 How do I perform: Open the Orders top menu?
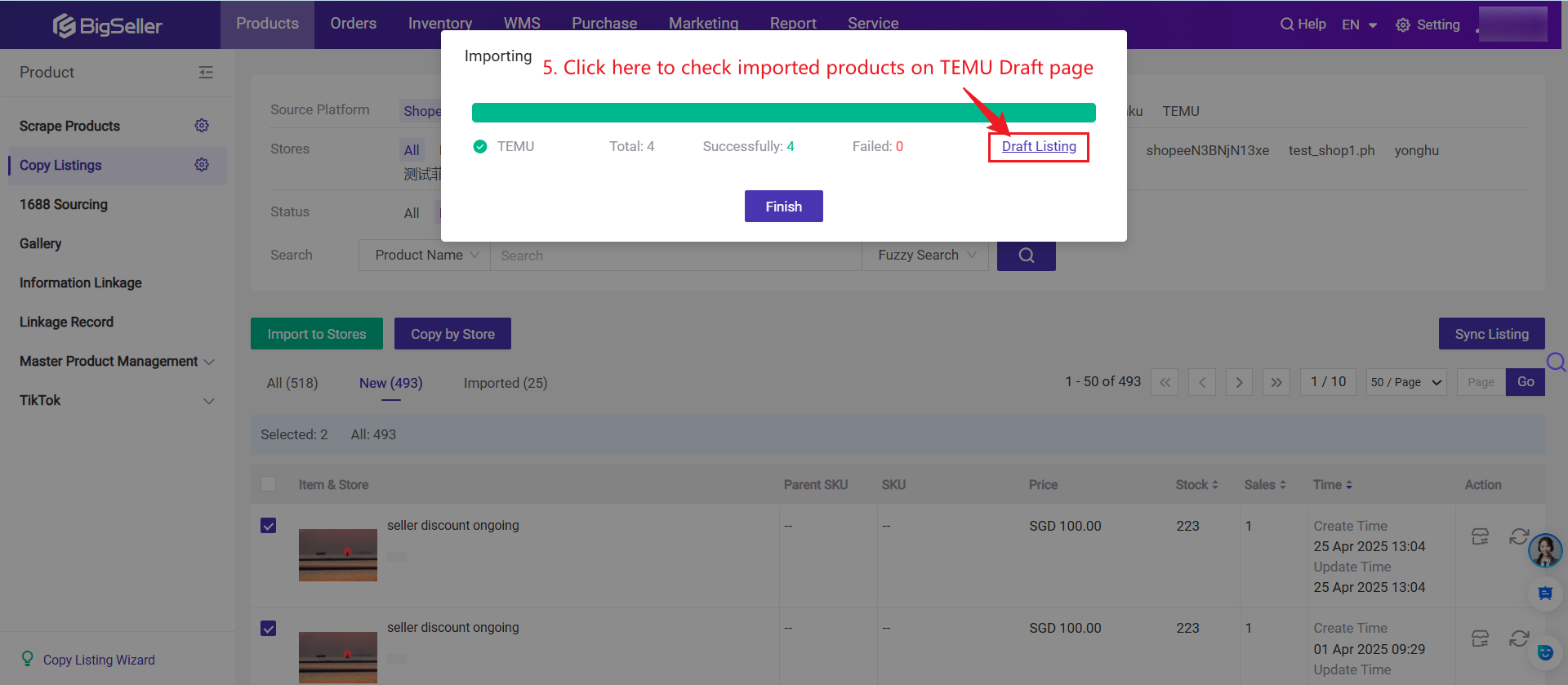pos(354,24)
